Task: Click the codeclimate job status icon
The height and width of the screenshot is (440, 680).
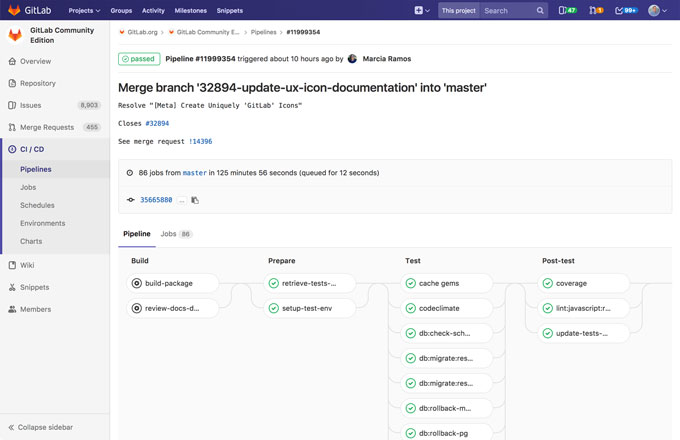Action: pyautogui.click(x=411, y=308)
